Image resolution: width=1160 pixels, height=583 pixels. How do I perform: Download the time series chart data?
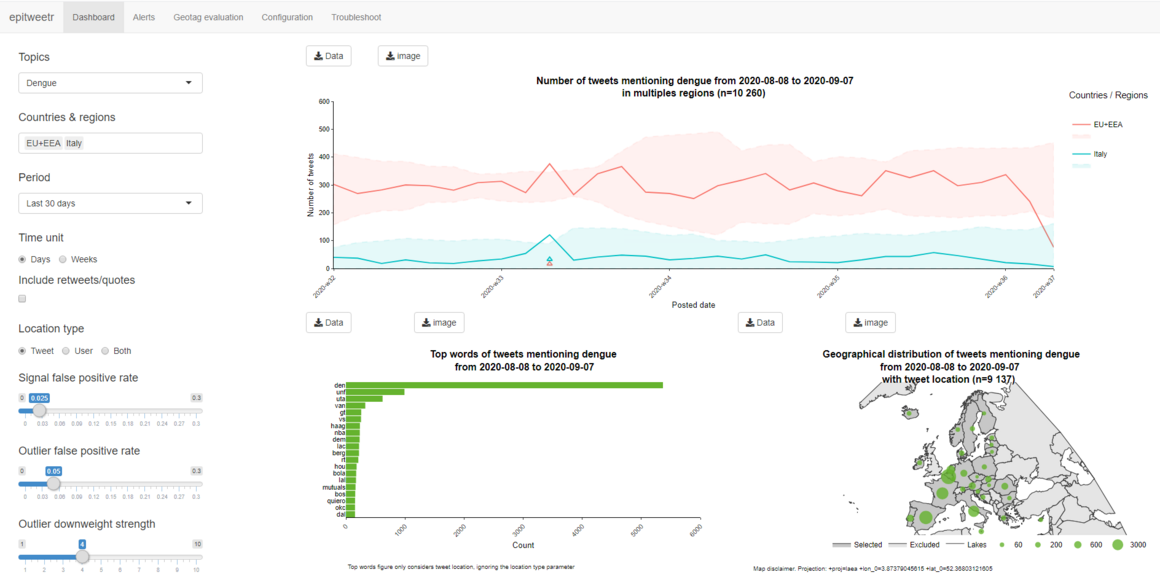click(328, 56)
